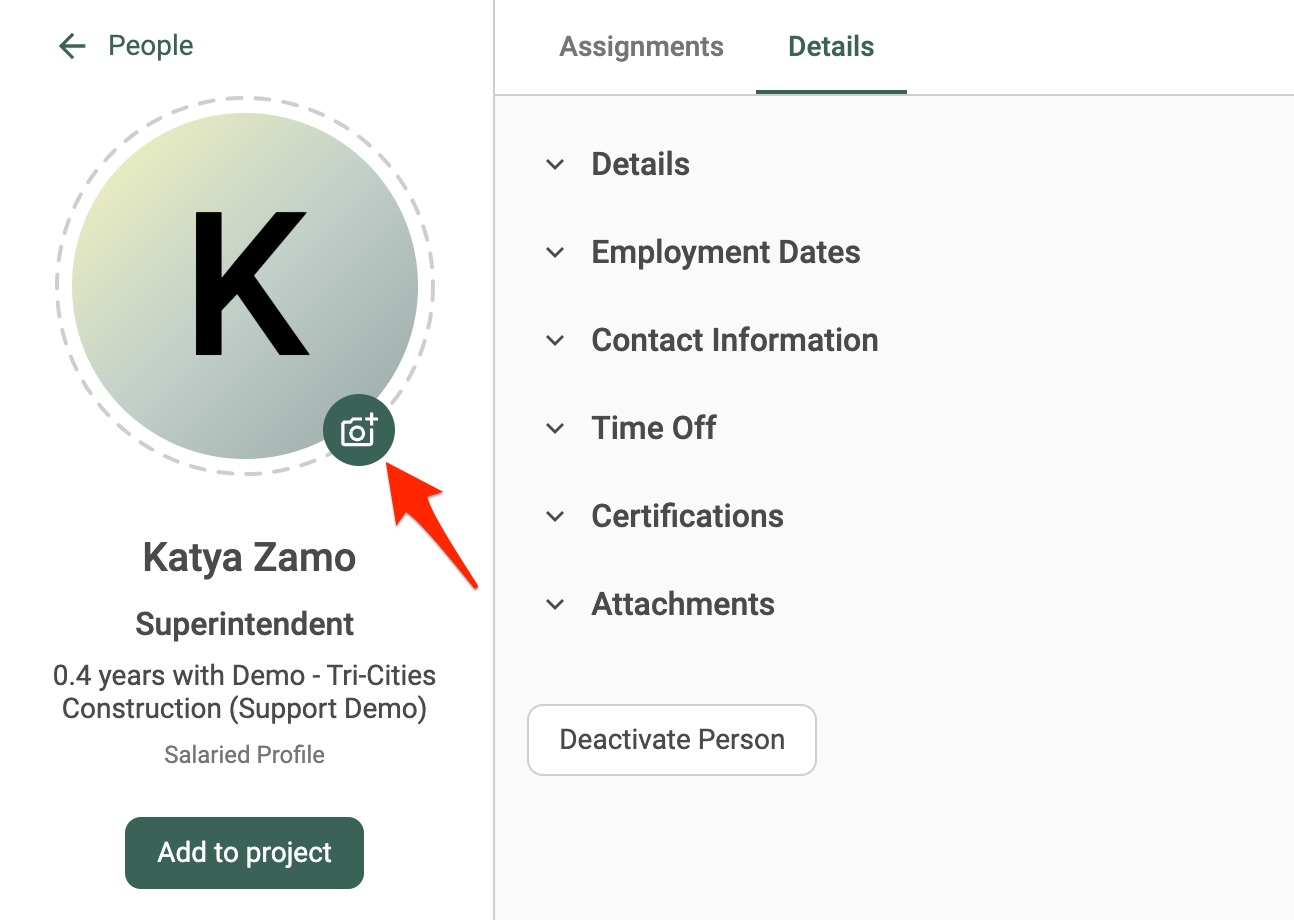
Task: Click the camera add-photo icon
Action: 359,431
